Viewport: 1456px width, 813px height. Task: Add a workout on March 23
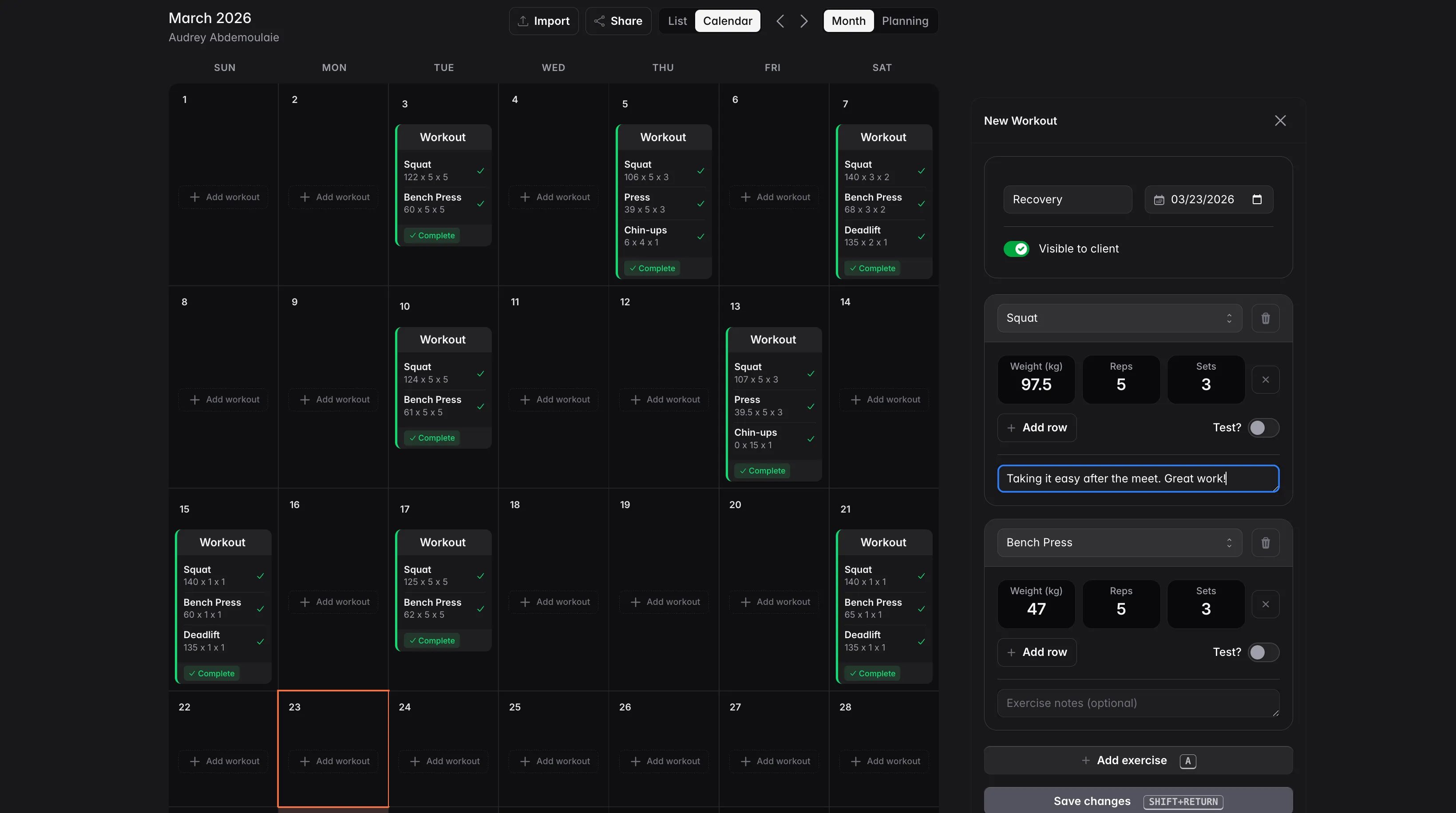(x=333, y=761)
